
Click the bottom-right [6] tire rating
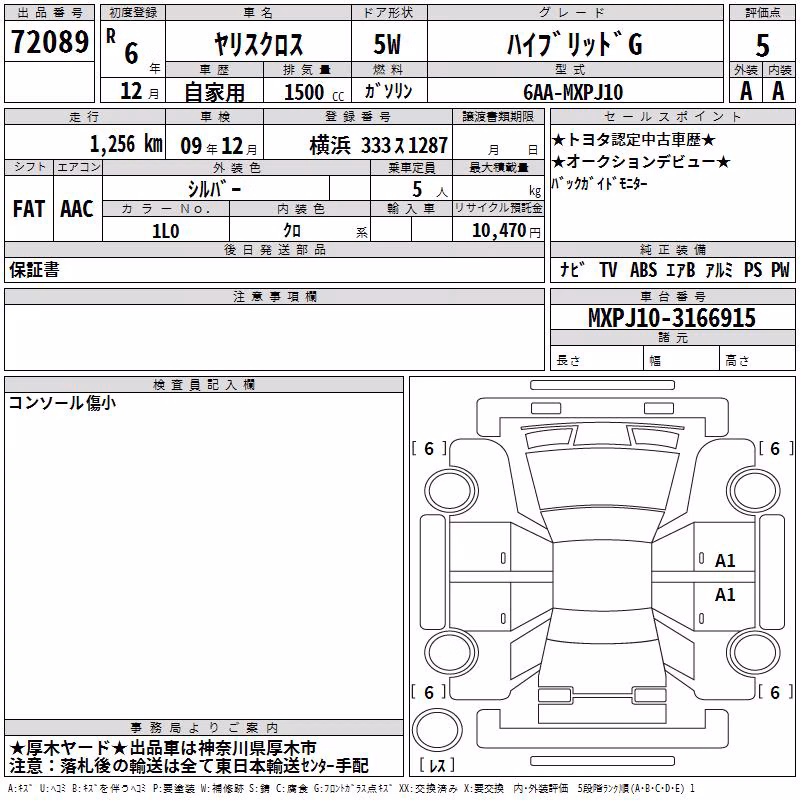click(776, 692)
